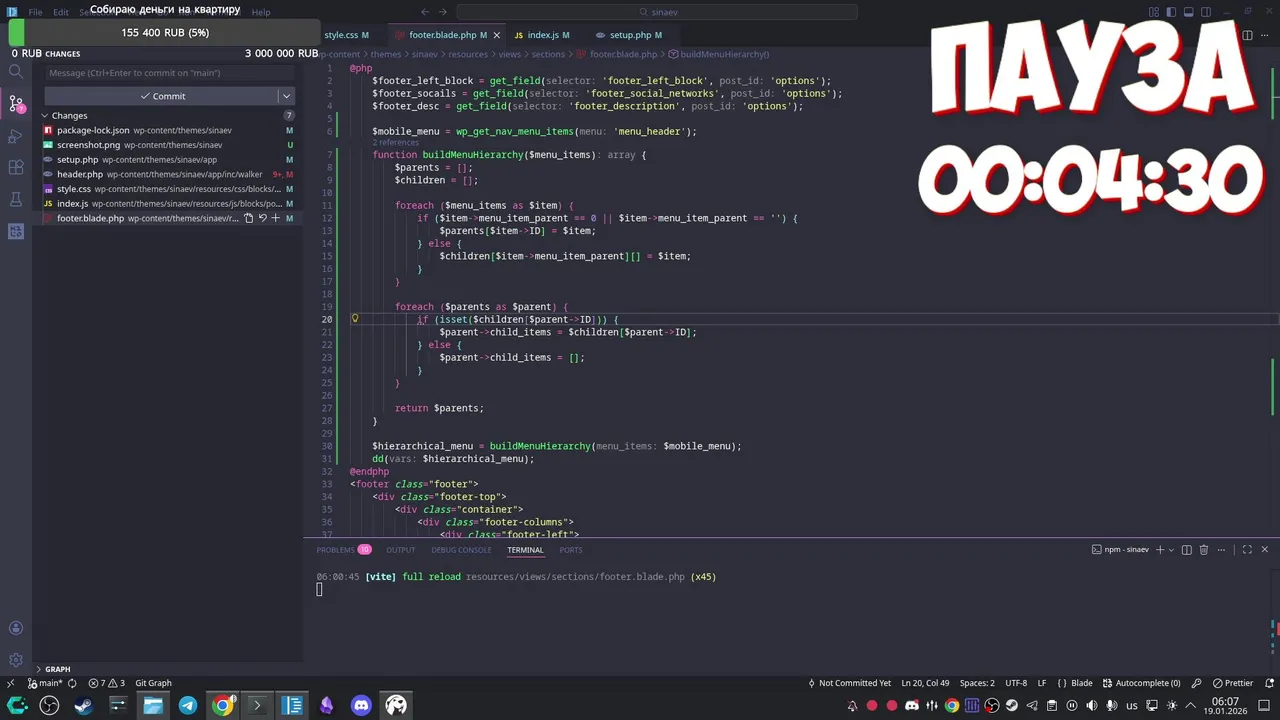This screenshot has width=1280, height=720.
Task: Open Telegram from the taskbar
Action: (x=188, y=705)
